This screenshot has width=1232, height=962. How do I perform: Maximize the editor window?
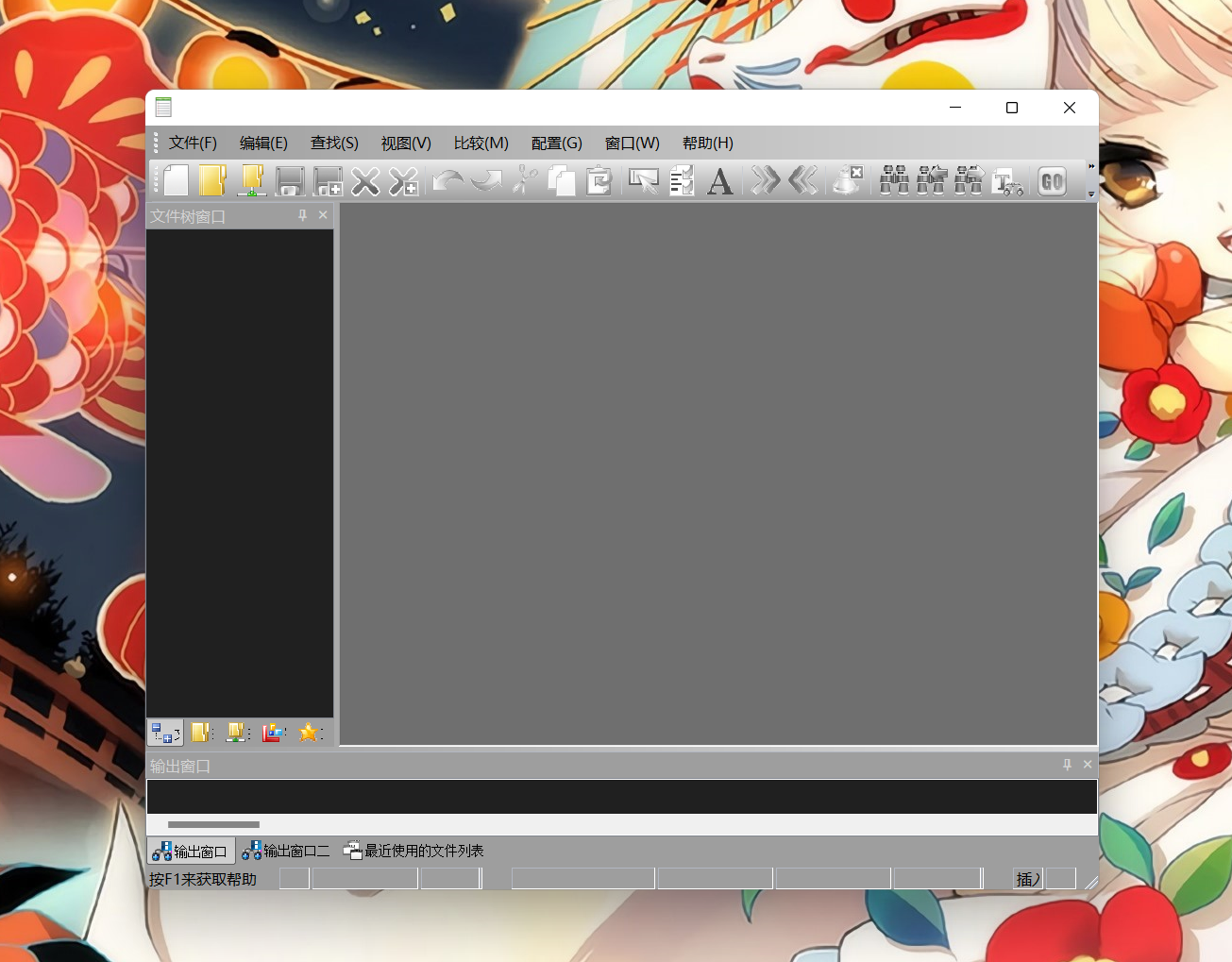pyautogui.click(x=1012, y=108)
